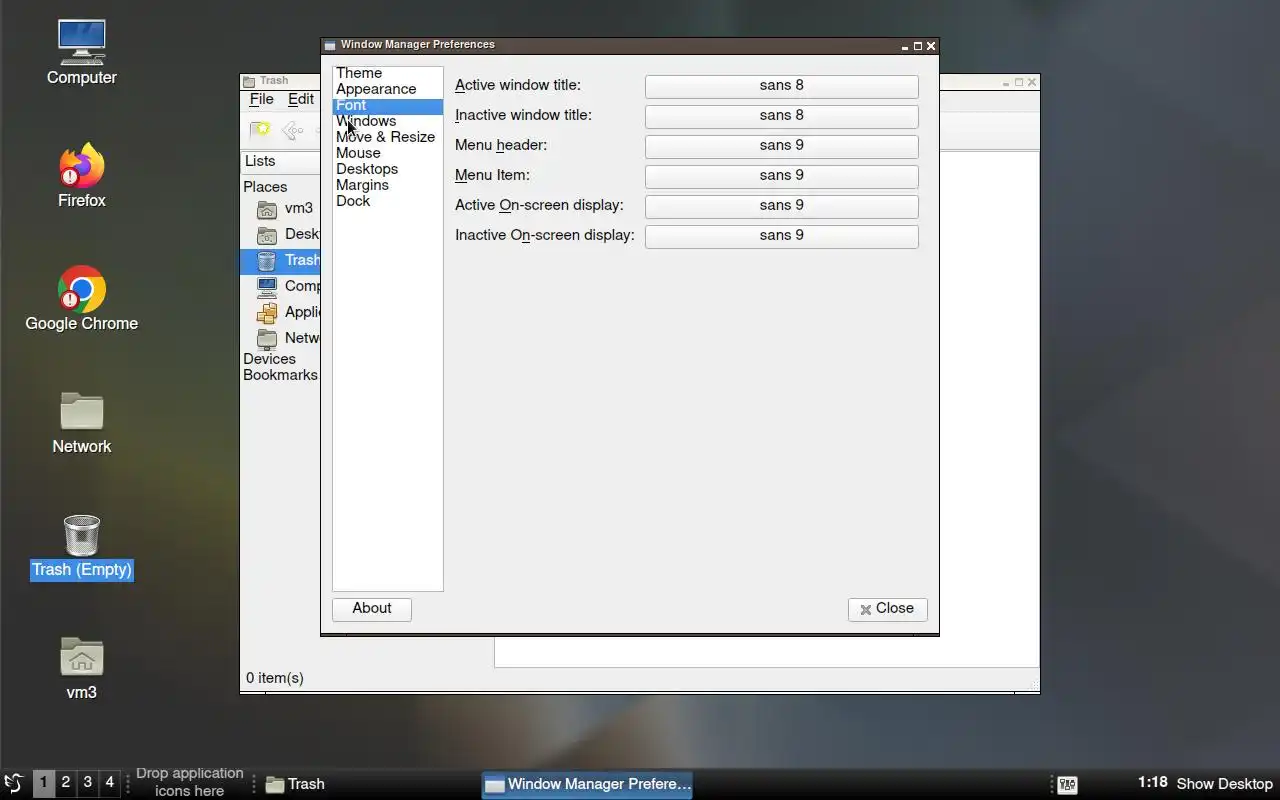Open font chooser for Active On-screen display
This screenshot has height=800, width=1280.
coord(782,206)
